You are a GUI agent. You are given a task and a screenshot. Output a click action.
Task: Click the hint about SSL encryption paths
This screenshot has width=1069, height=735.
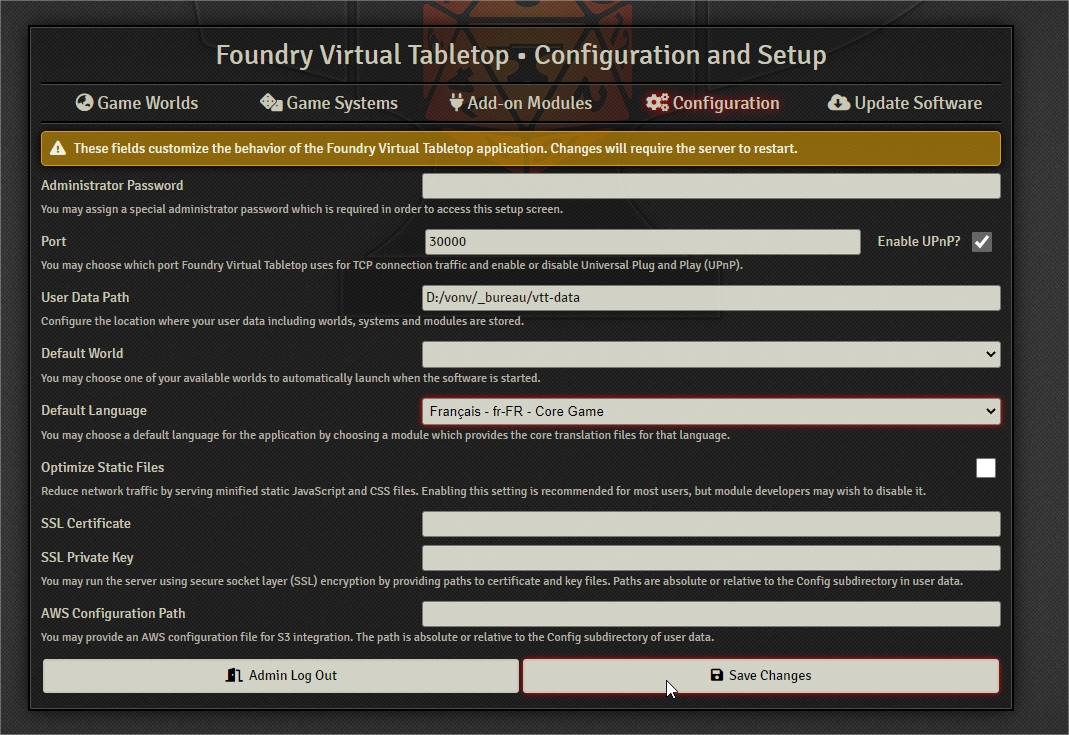(x=502, y=581)
